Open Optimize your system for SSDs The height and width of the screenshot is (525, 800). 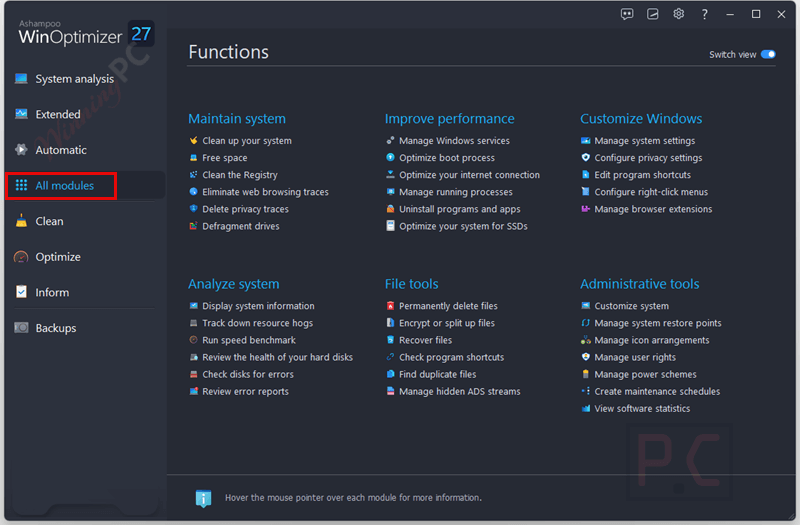click(x=463, y=226)
